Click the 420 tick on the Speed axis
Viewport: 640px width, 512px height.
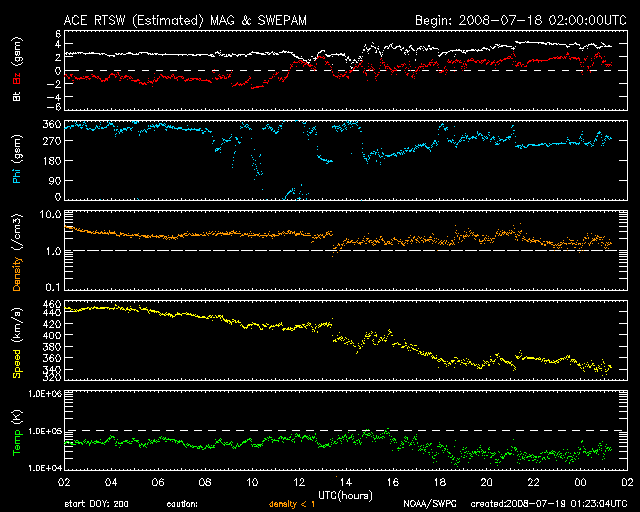point(52,324)
